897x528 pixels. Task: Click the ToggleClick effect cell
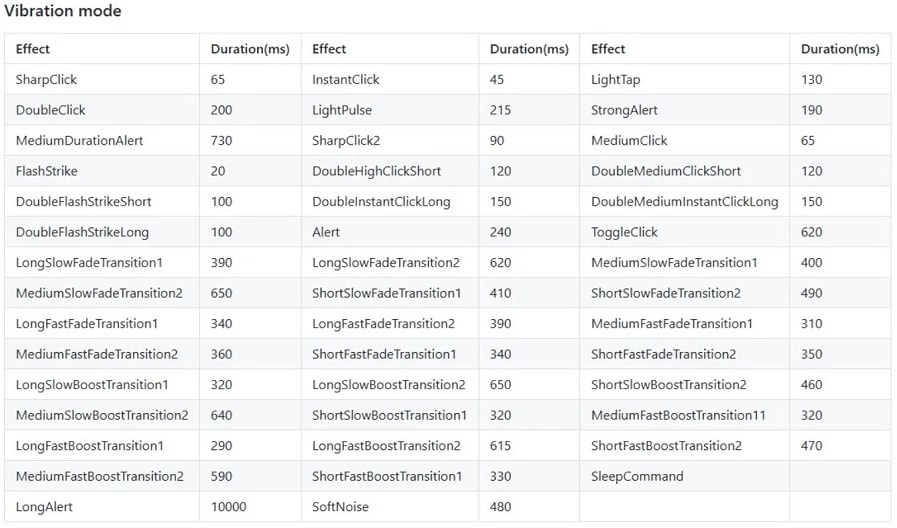[625, 232]
